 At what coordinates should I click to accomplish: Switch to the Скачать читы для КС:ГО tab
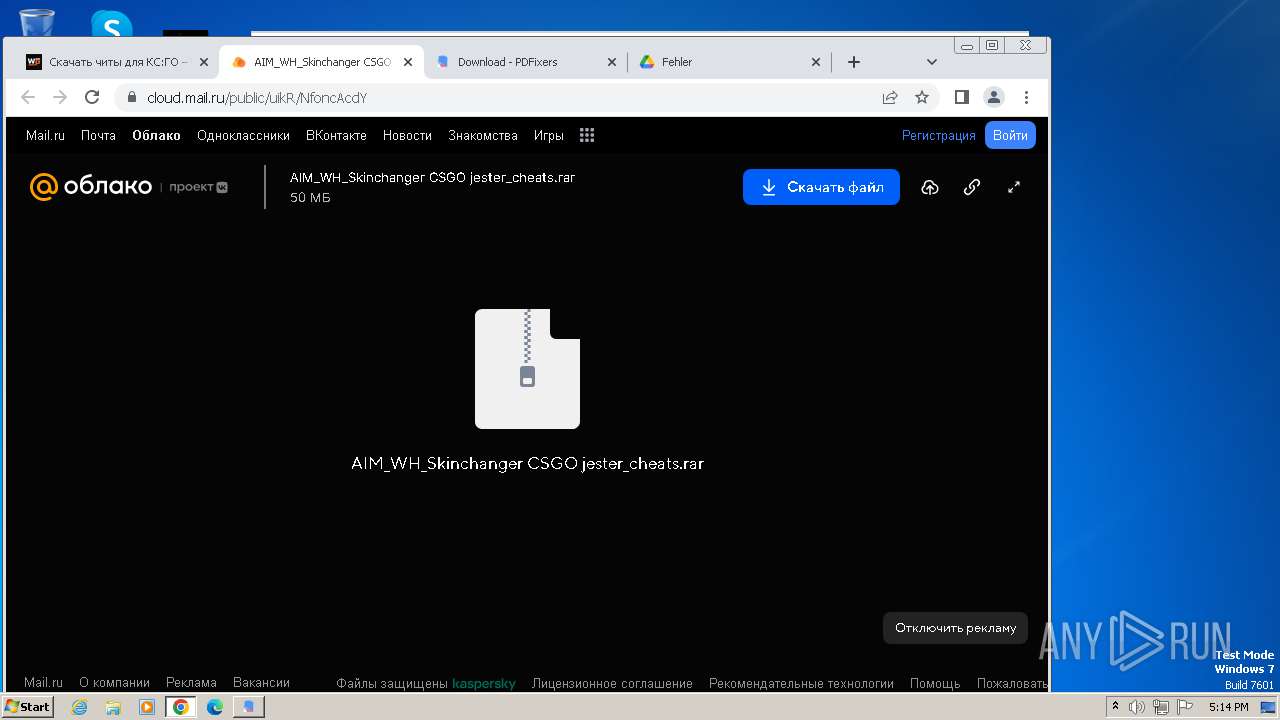pyautogui.click(x=118, y=62)
